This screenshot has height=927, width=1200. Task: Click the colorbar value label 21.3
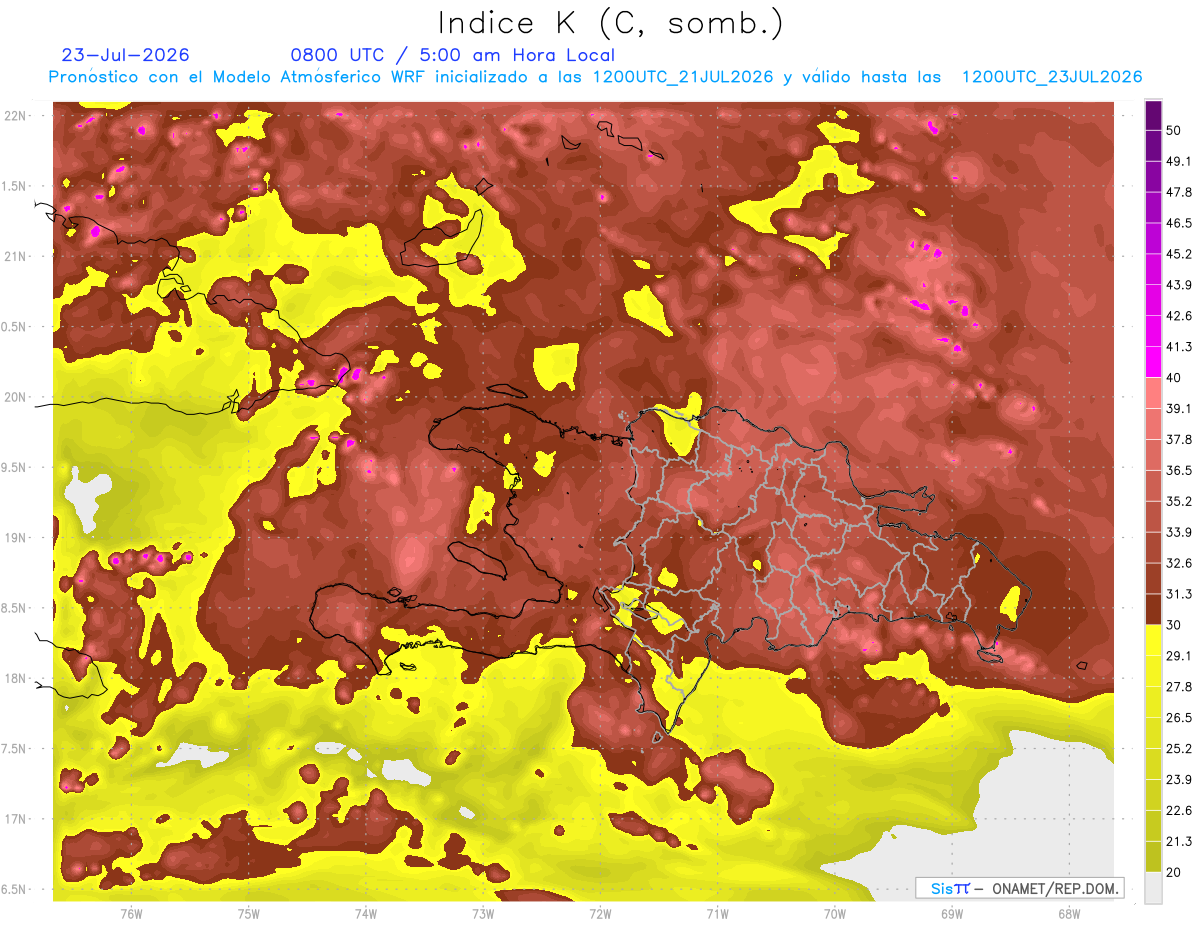1179,841
